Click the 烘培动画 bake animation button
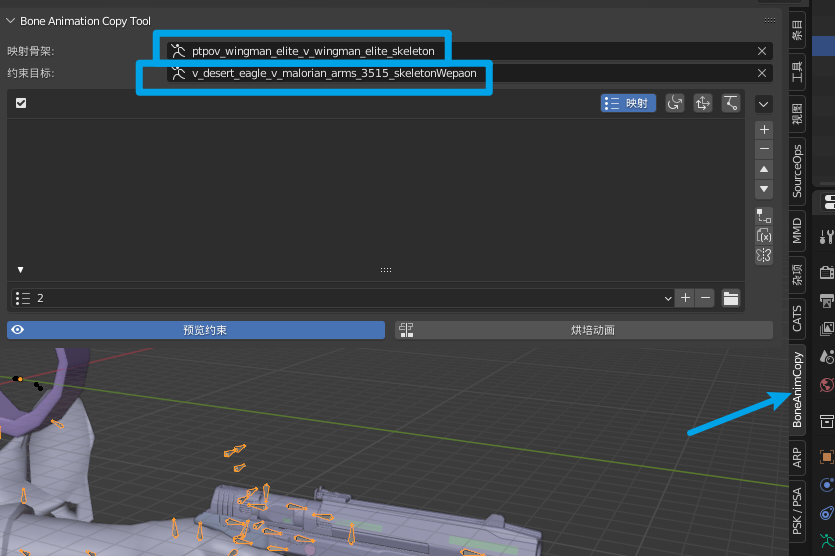The width and height of the screenshot is (835, 556). 584,330
